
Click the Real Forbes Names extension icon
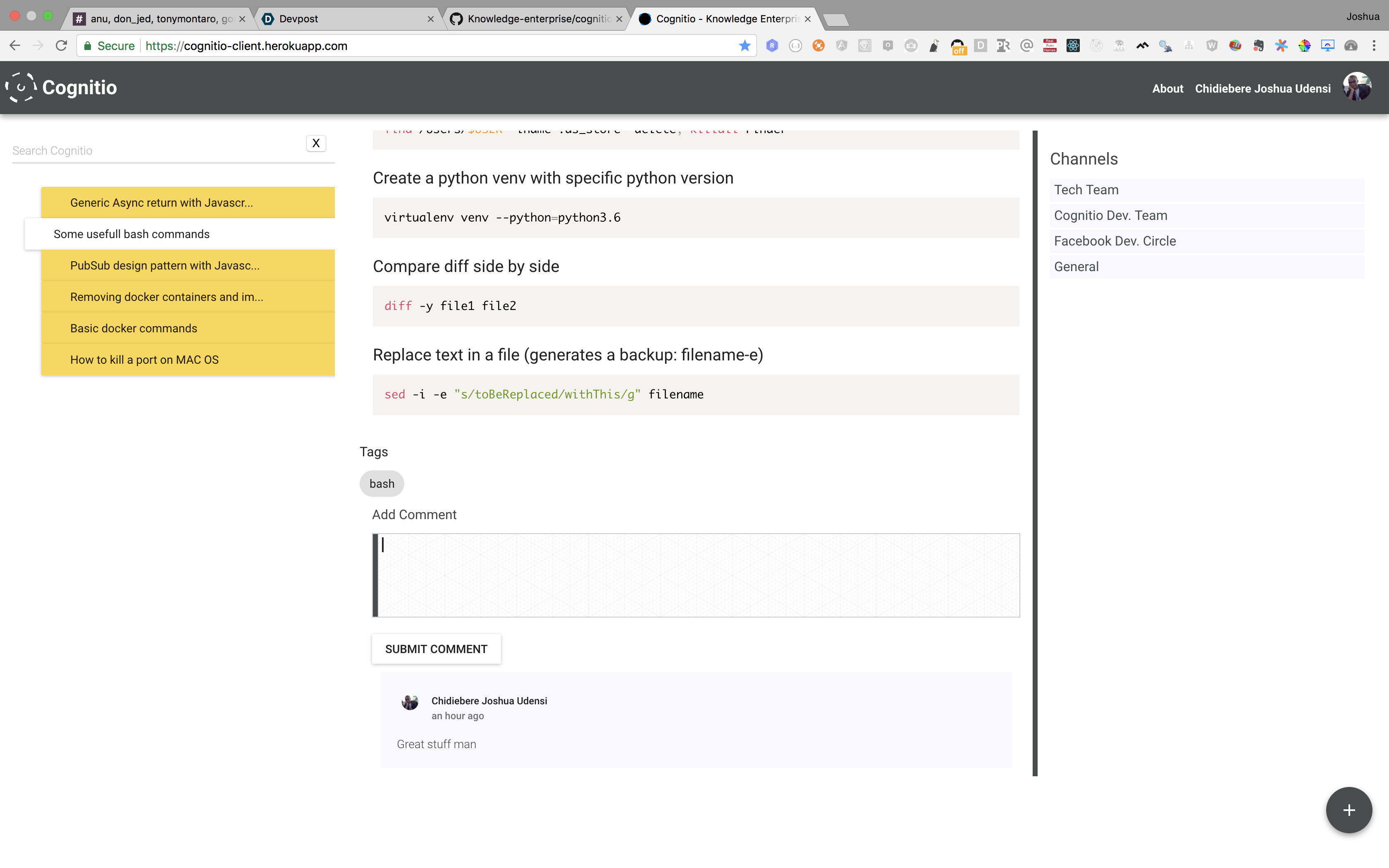(1049, 46)
